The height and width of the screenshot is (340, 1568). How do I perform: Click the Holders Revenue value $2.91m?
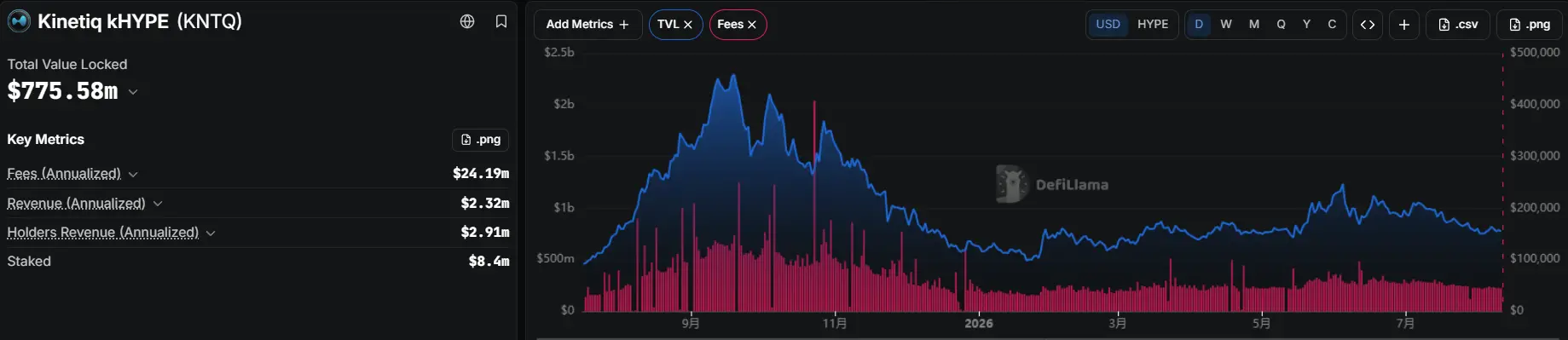[485, 233]
